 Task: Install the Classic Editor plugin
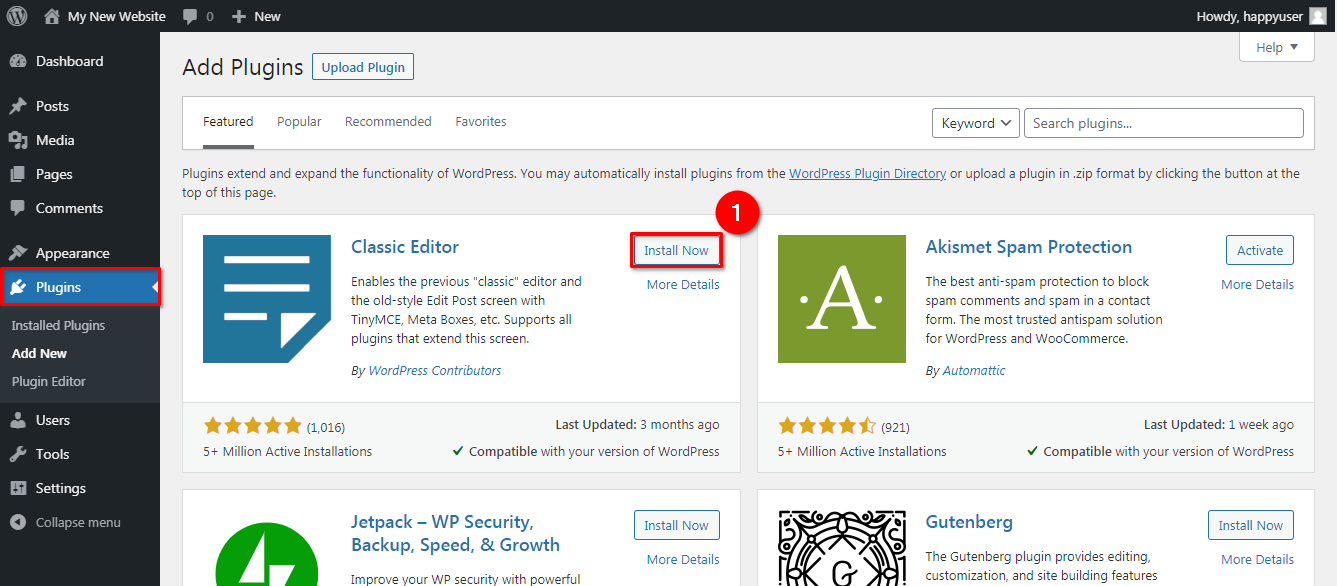point(676,250)
